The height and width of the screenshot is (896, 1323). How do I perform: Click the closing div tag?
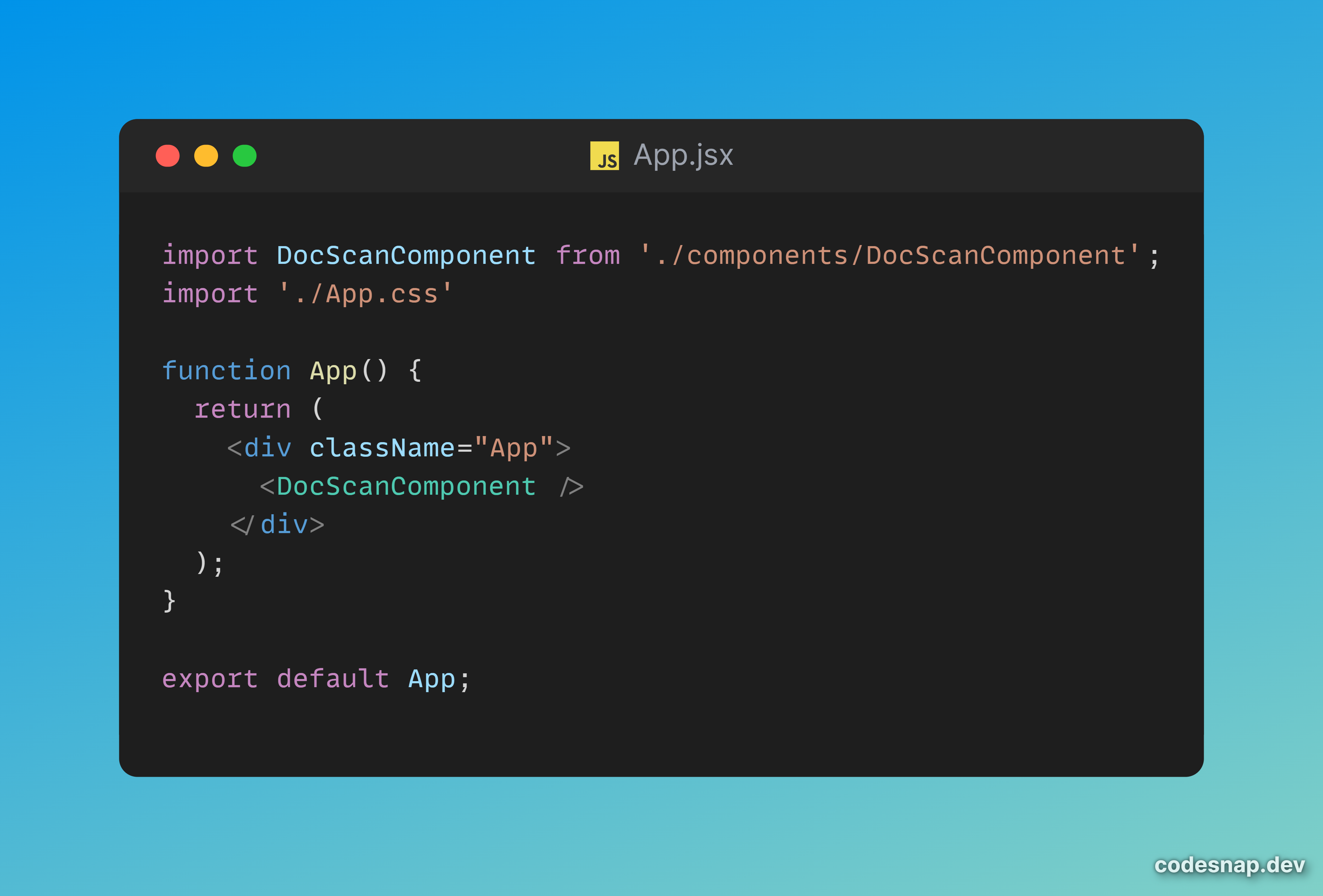click(278, 524)
